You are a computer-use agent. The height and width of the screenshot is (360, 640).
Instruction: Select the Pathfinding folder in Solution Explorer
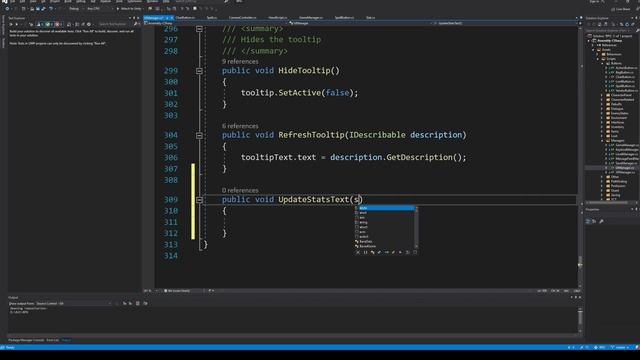click(618, 181)
